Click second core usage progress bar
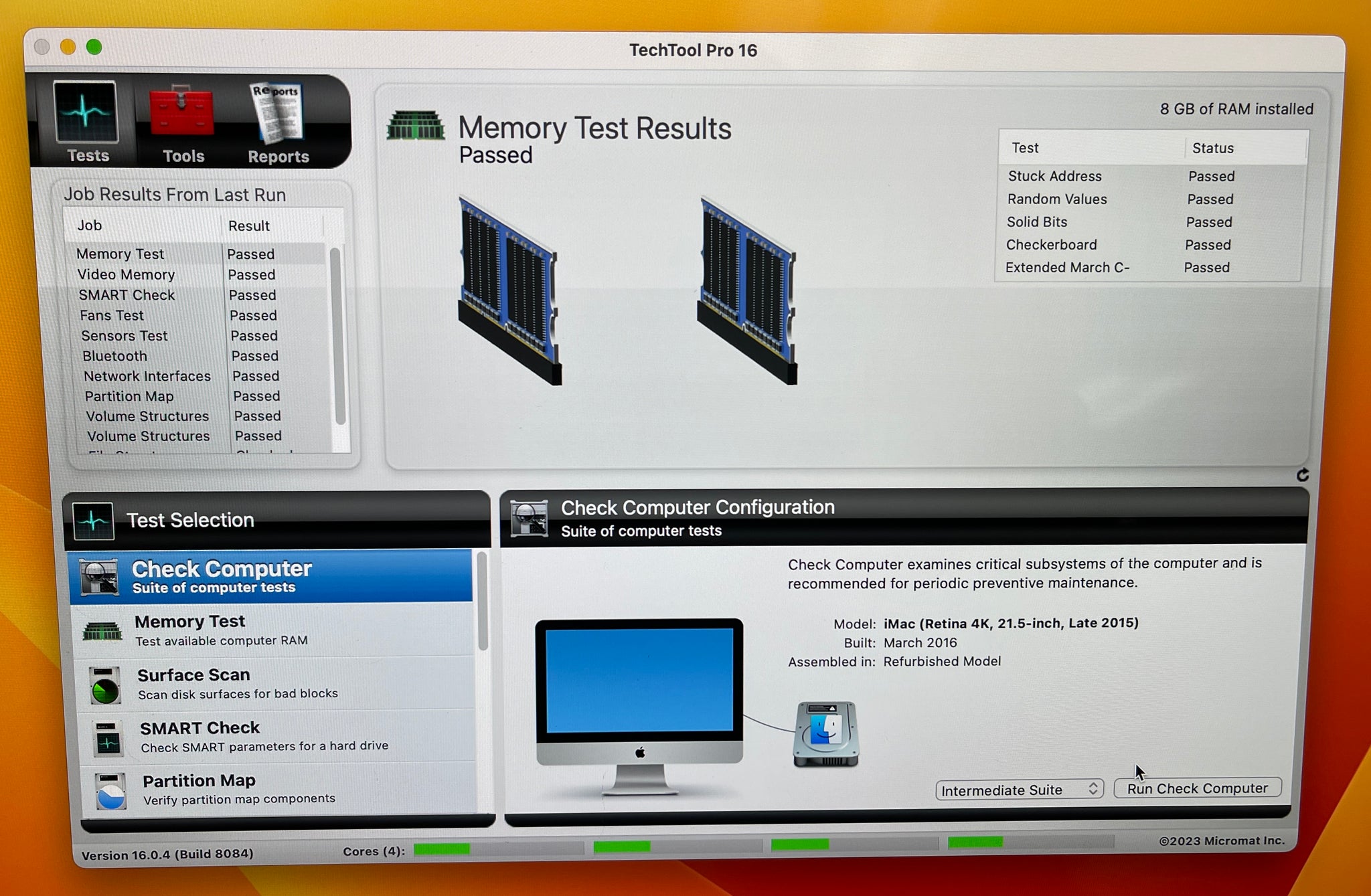 pos(677,846)
